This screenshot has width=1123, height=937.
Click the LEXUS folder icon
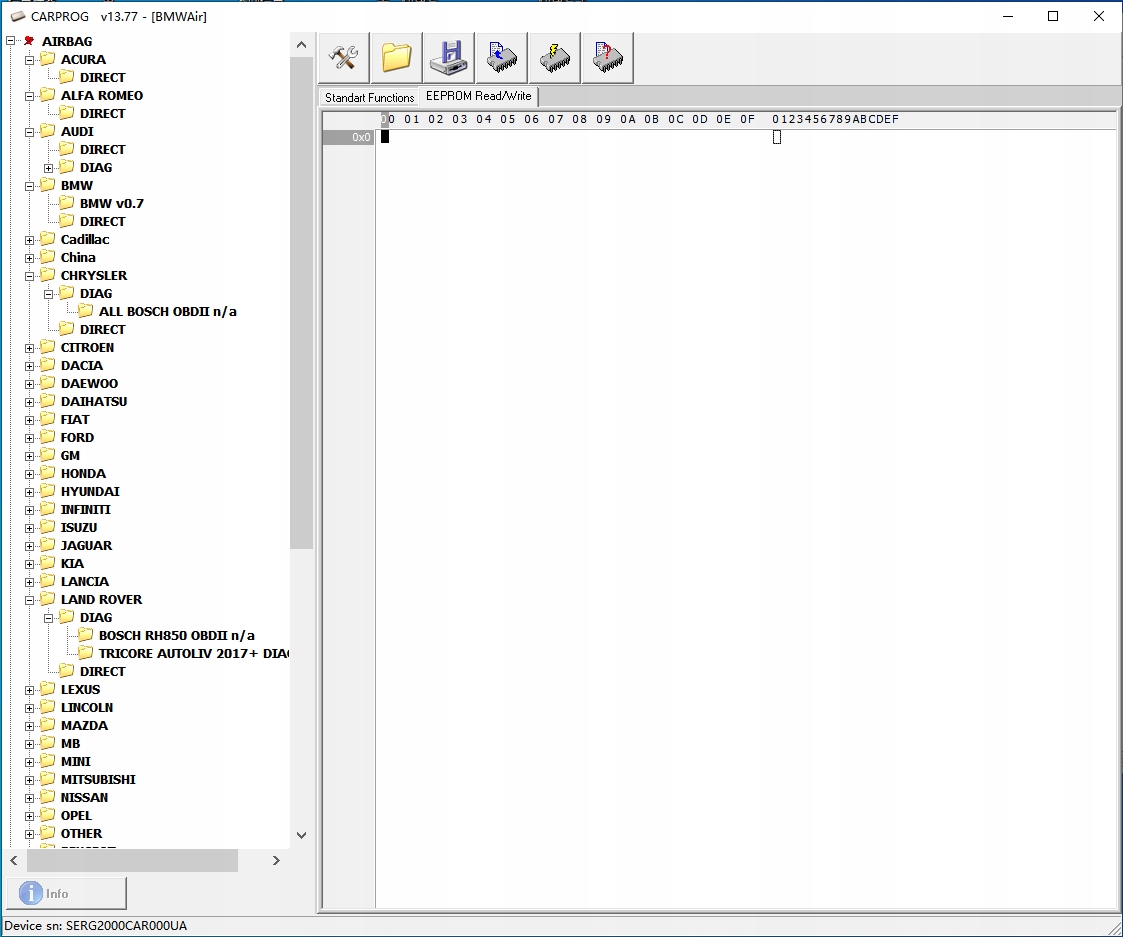tap(48, 689)
